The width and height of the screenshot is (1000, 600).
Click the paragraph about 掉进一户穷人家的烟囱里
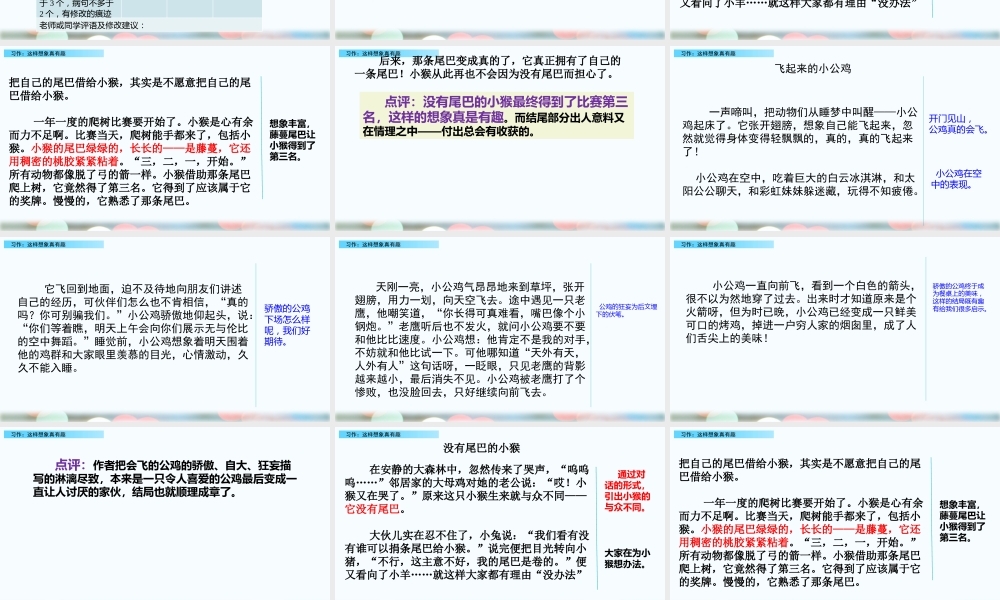[x=801, y=312]
